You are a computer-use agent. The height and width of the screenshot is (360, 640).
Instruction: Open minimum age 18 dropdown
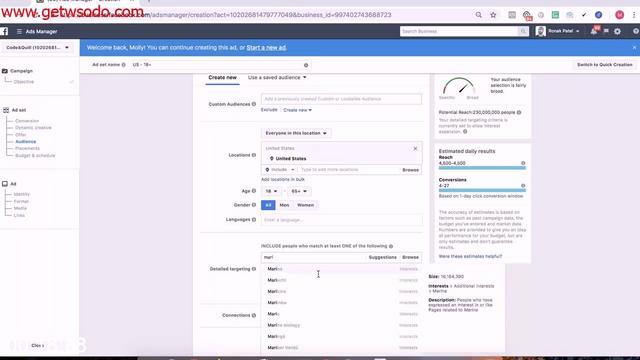(271, 191)
